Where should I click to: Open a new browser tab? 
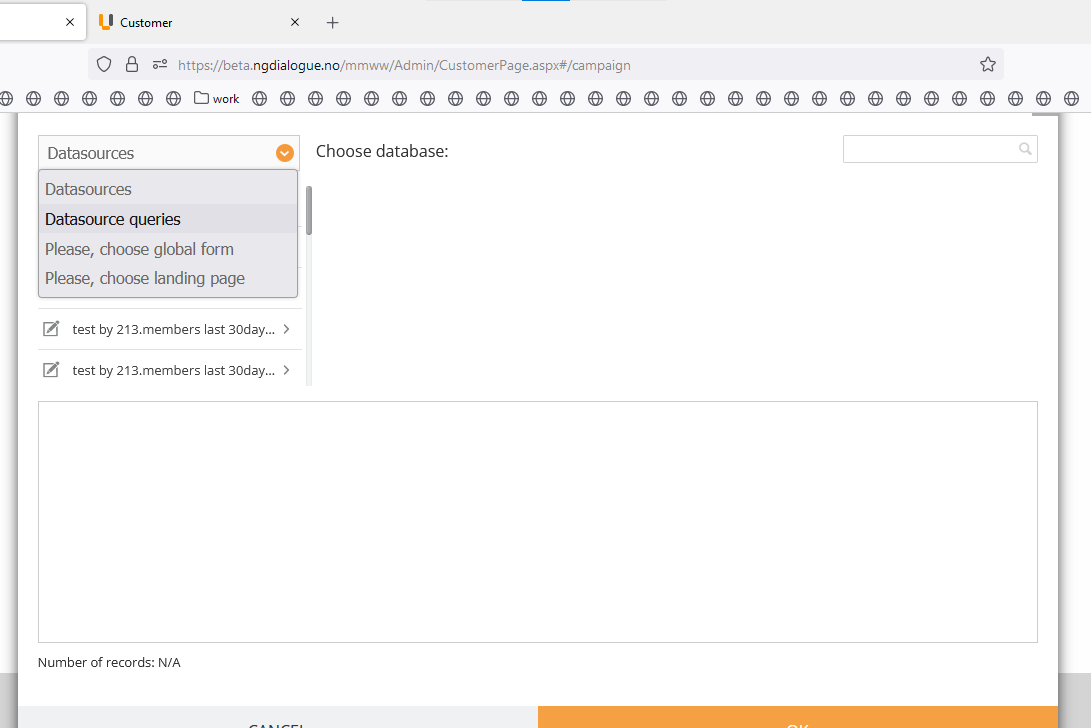(x=333, y=22)
